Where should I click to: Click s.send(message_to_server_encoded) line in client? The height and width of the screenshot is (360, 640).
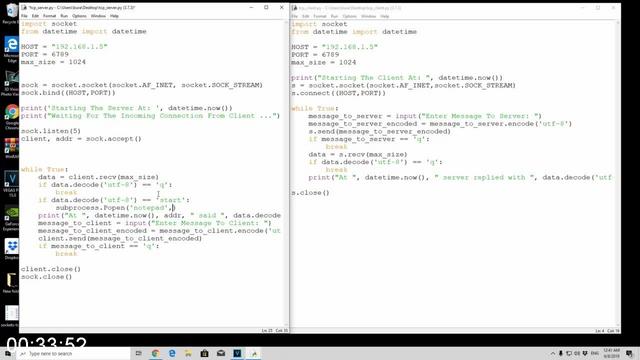[x=380, y=131]
